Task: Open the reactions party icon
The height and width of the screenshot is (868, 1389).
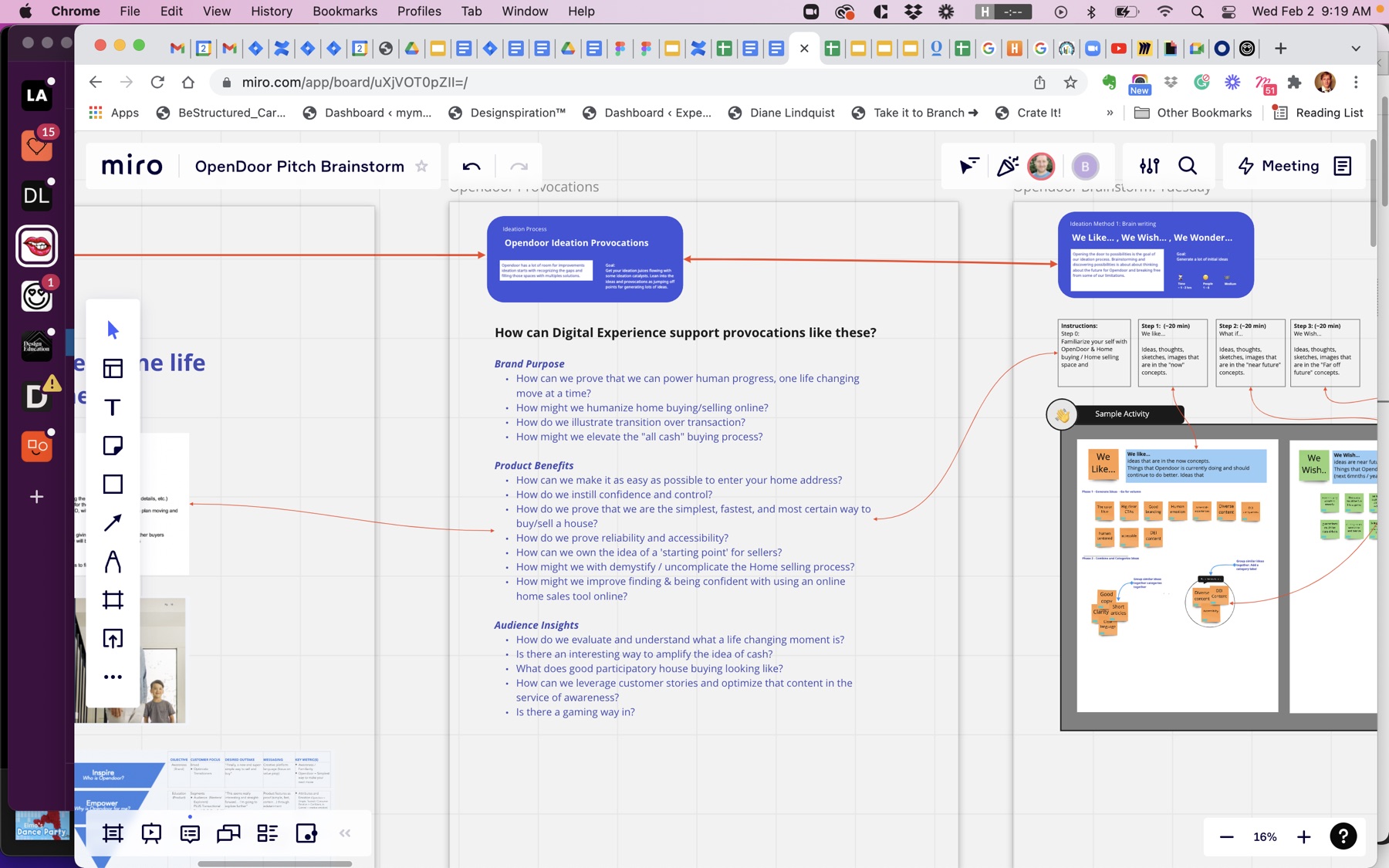Action: (1007, 166)
